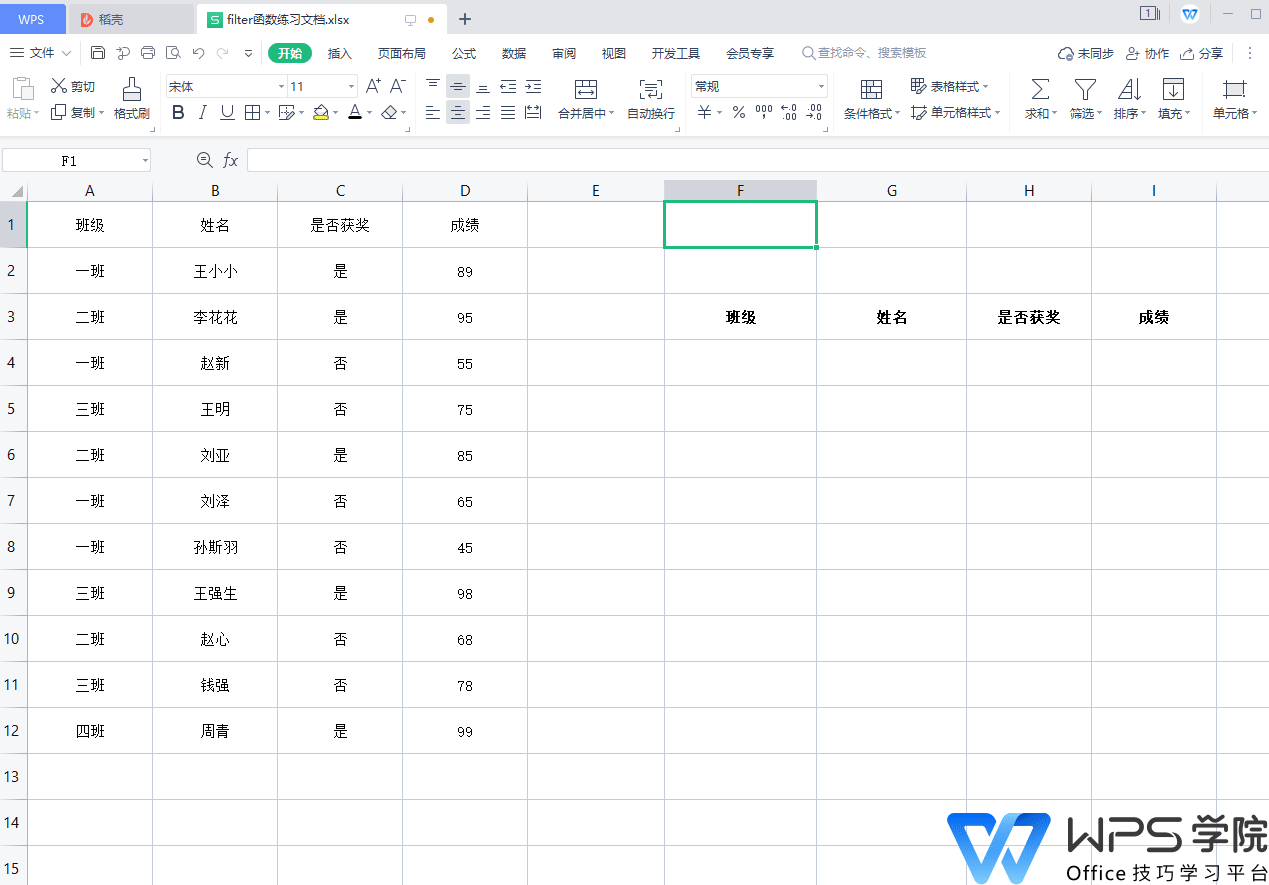The height and width of the screenshot is (885, 1269).
Task: Open the 常规 number format dropdown
Action: coord(821,87)
